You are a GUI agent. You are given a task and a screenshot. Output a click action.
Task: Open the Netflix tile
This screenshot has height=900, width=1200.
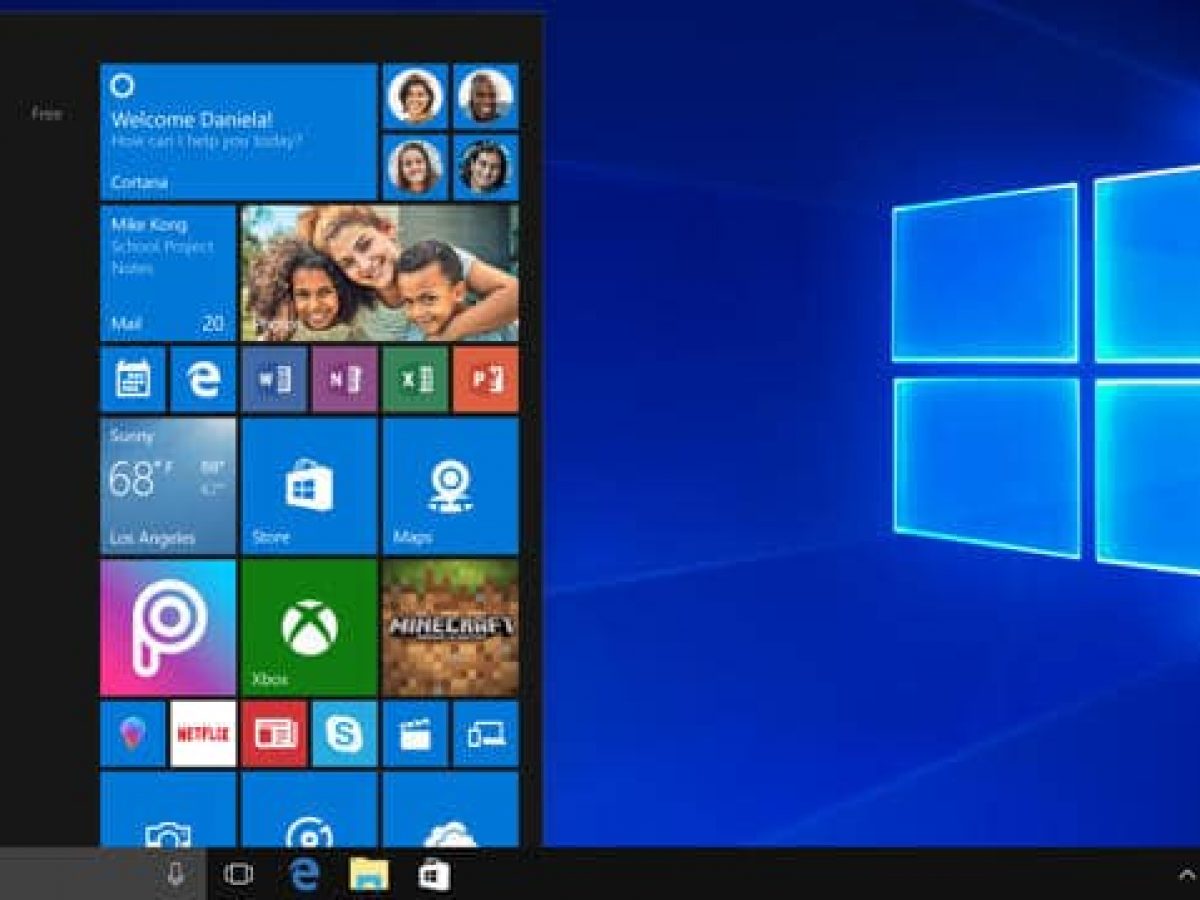point(203,734)
